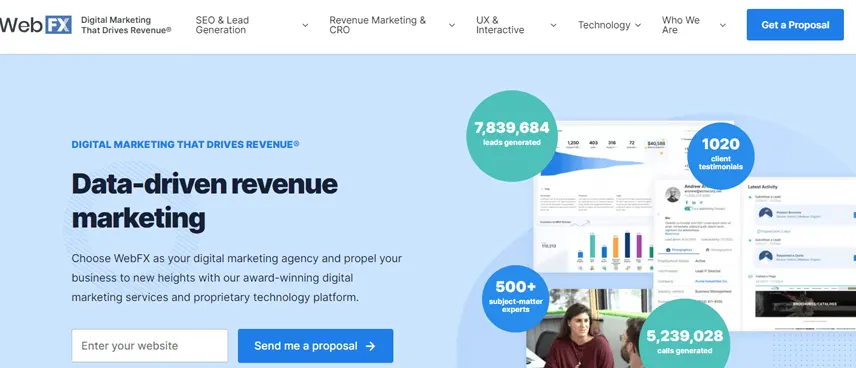
Task: Open the SEO & Lead Generation menu
Action: coord(222,25)
